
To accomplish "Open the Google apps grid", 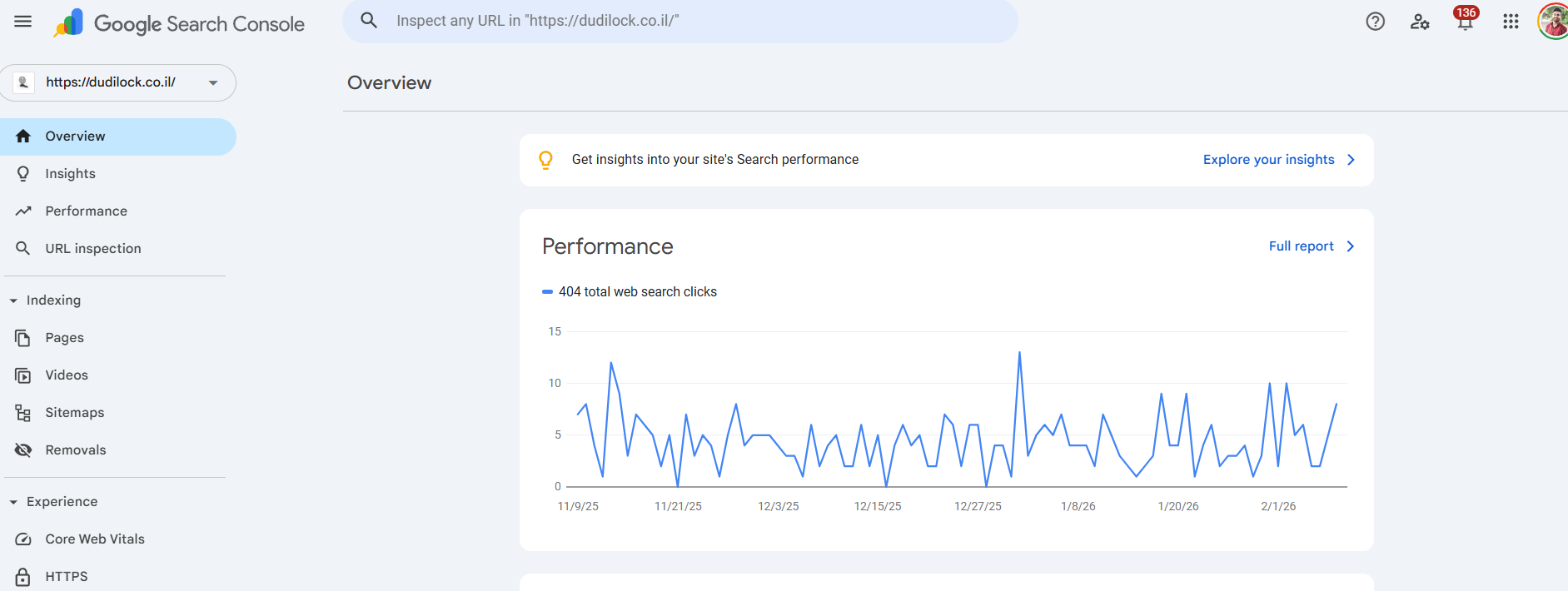I will [x=1511, y=22].
